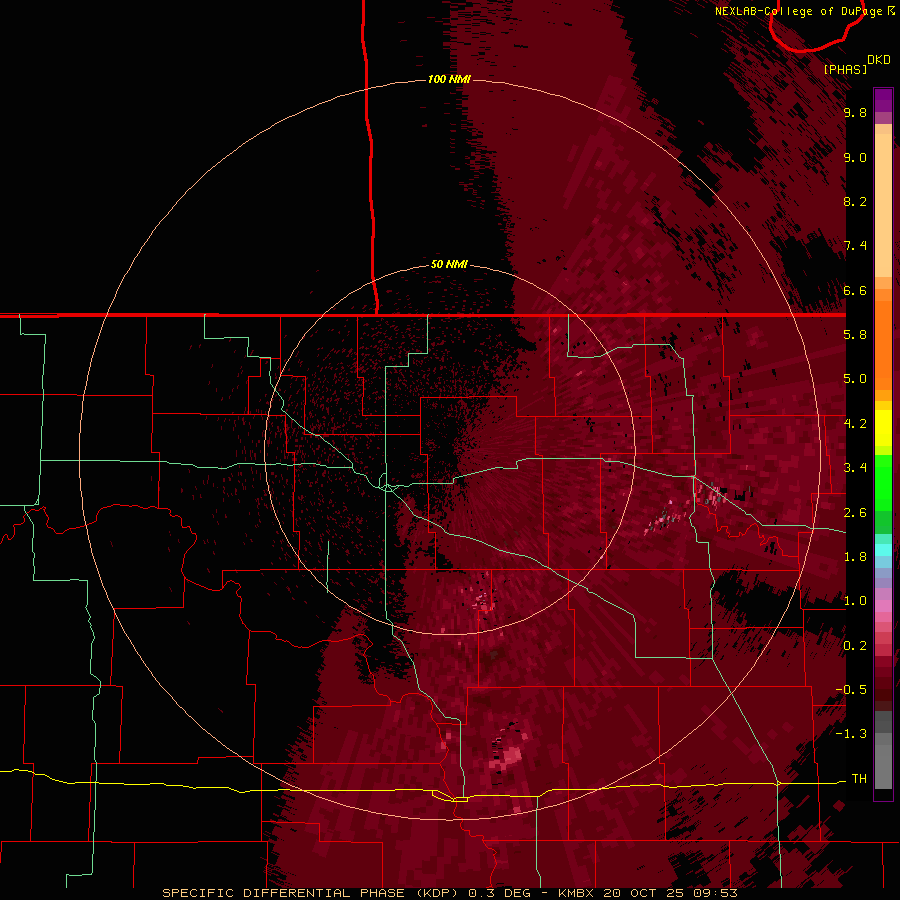Pick the 5.8 legend value
Image resolution: width=900 pixels, height=900 pixels.
(x=855, y=335)
